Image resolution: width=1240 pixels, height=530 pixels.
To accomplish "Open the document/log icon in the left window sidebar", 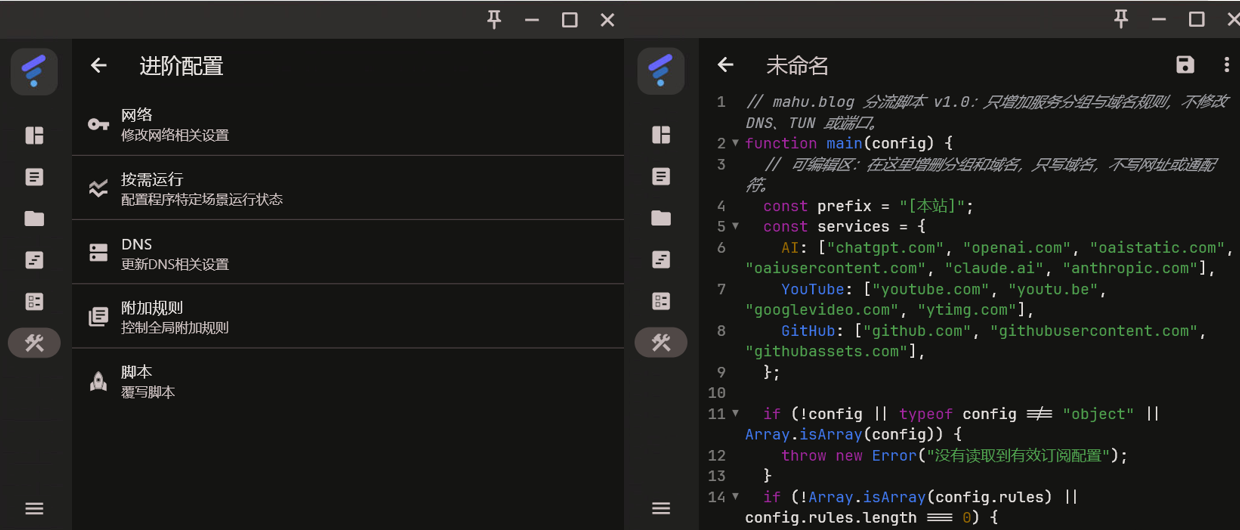I will point(34,177).
